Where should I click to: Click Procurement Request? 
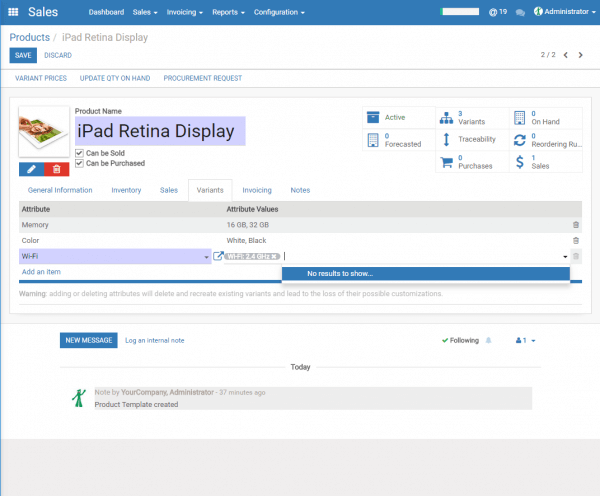pos(203,78)
